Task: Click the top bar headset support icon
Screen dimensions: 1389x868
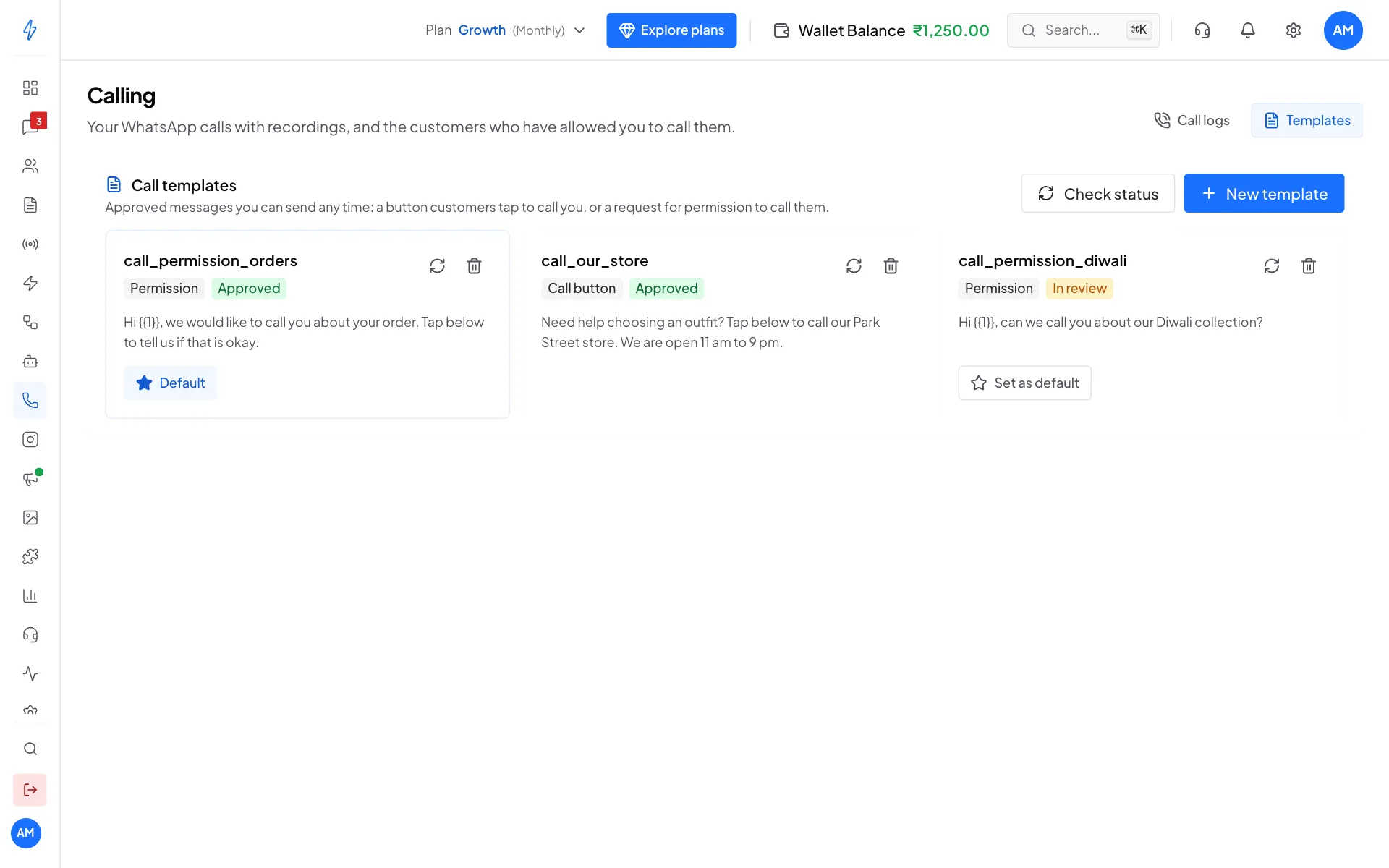Action: [1202, 30]
